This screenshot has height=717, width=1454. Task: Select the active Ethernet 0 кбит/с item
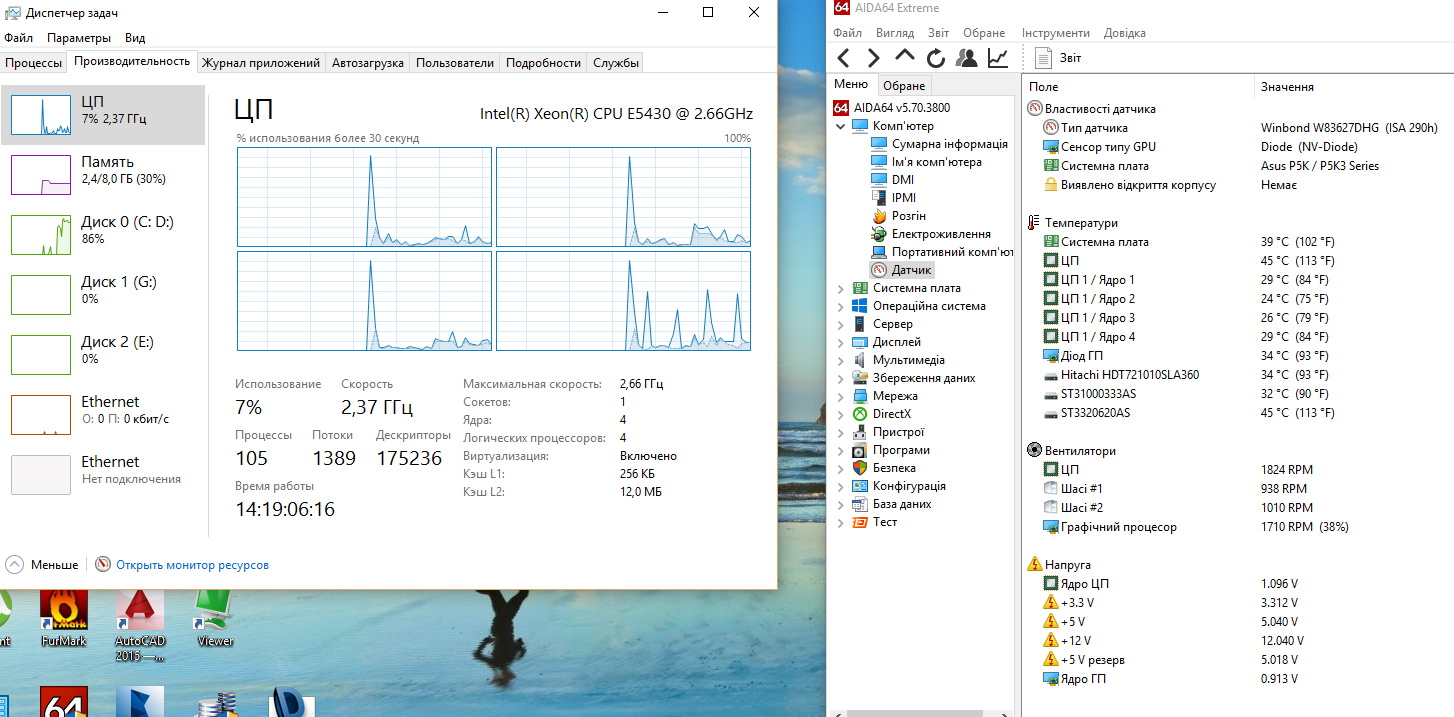(x=104, y=415)
